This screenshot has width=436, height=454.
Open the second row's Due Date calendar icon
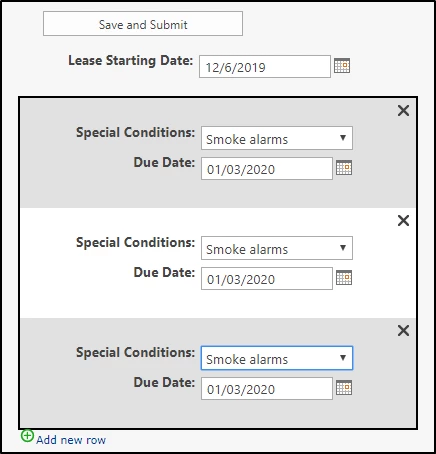point(344,277)
